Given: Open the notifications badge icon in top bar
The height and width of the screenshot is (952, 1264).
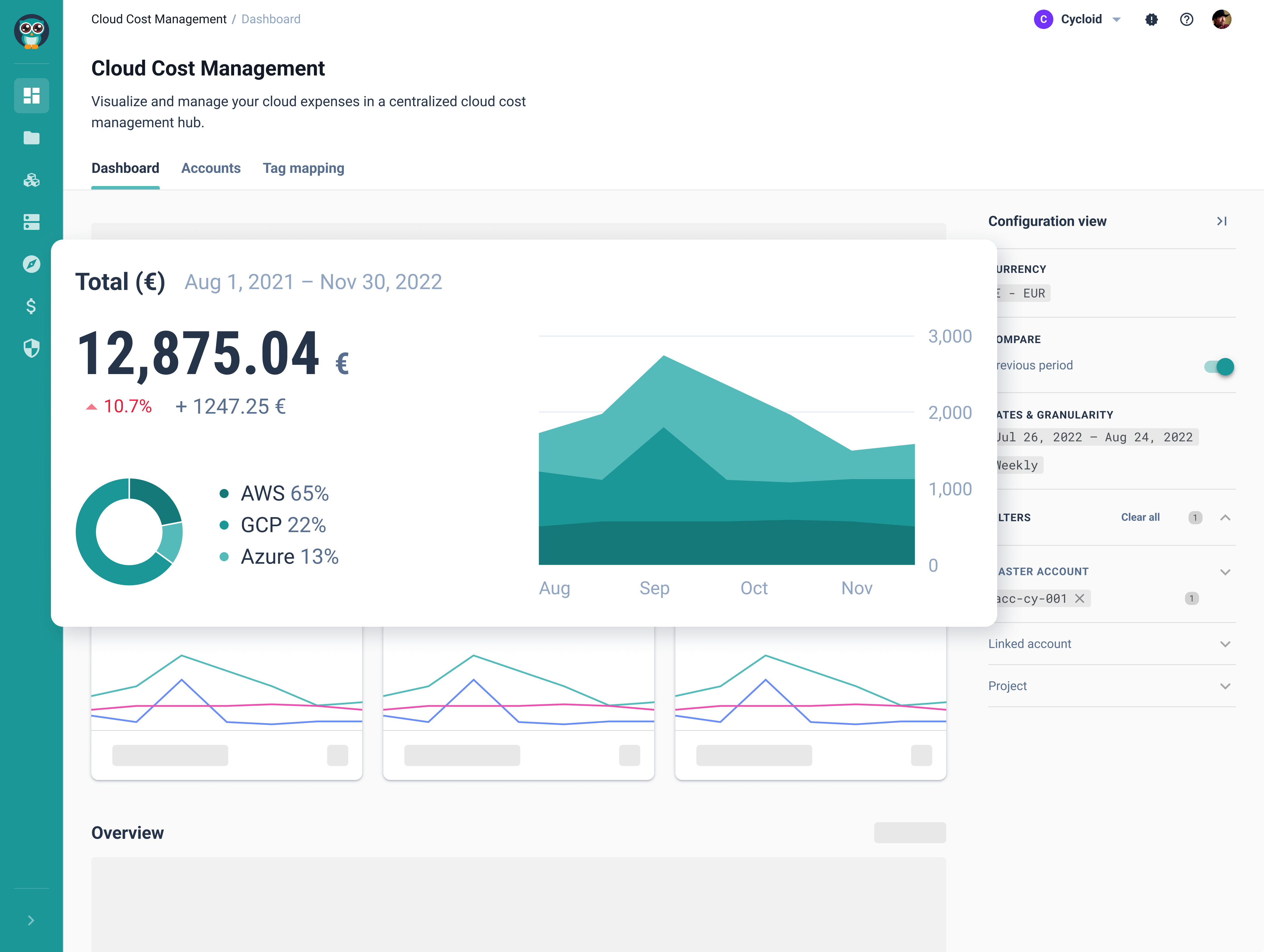Looking at the screenshot, I should pos(1151,19).
